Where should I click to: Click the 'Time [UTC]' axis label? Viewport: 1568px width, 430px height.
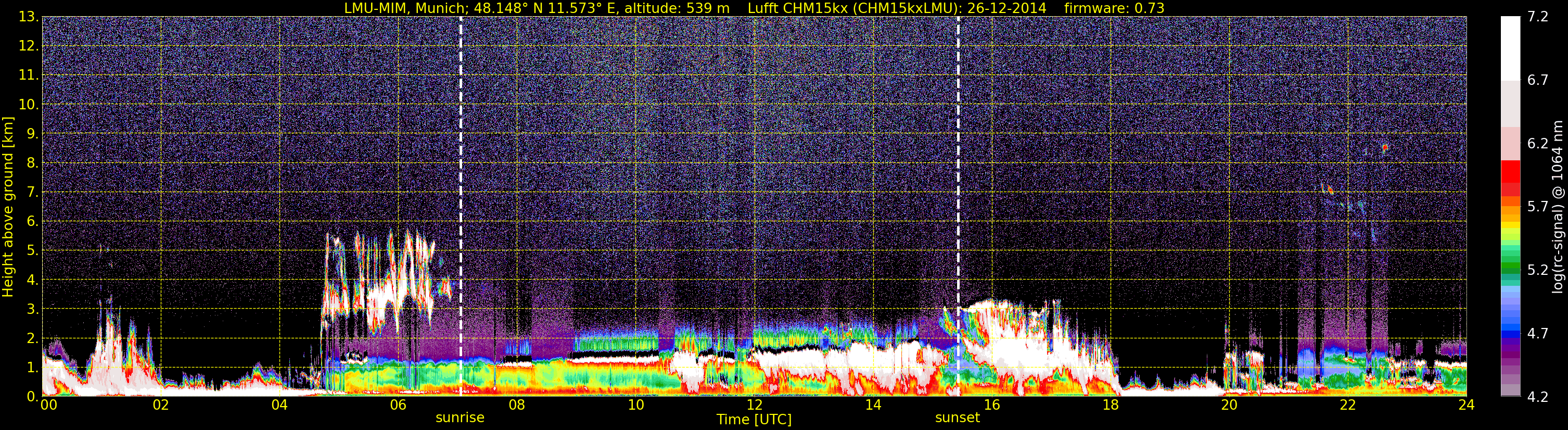pos(754,420)
